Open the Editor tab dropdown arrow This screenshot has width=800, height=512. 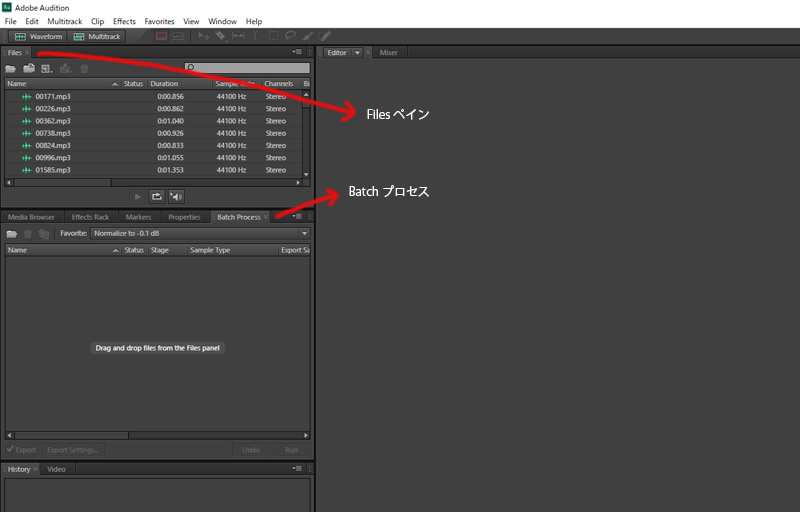(357, 53)
